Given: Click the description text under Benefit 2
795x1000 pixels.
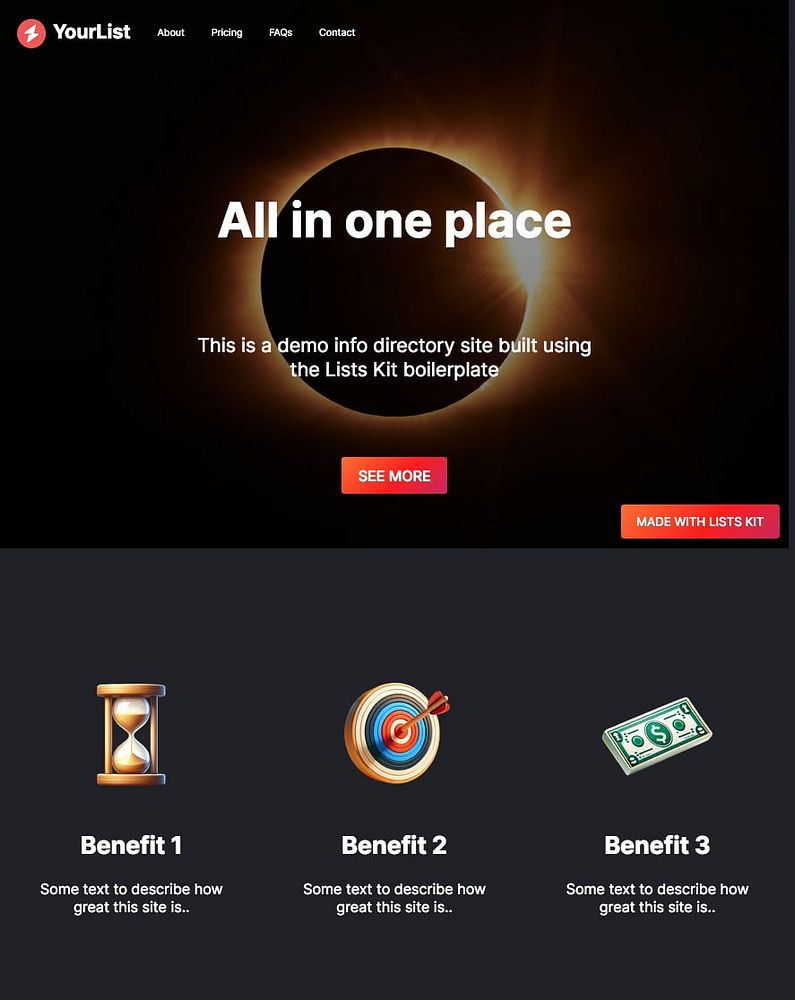Looking at the screenshot, I should click(x=394, y=898).
